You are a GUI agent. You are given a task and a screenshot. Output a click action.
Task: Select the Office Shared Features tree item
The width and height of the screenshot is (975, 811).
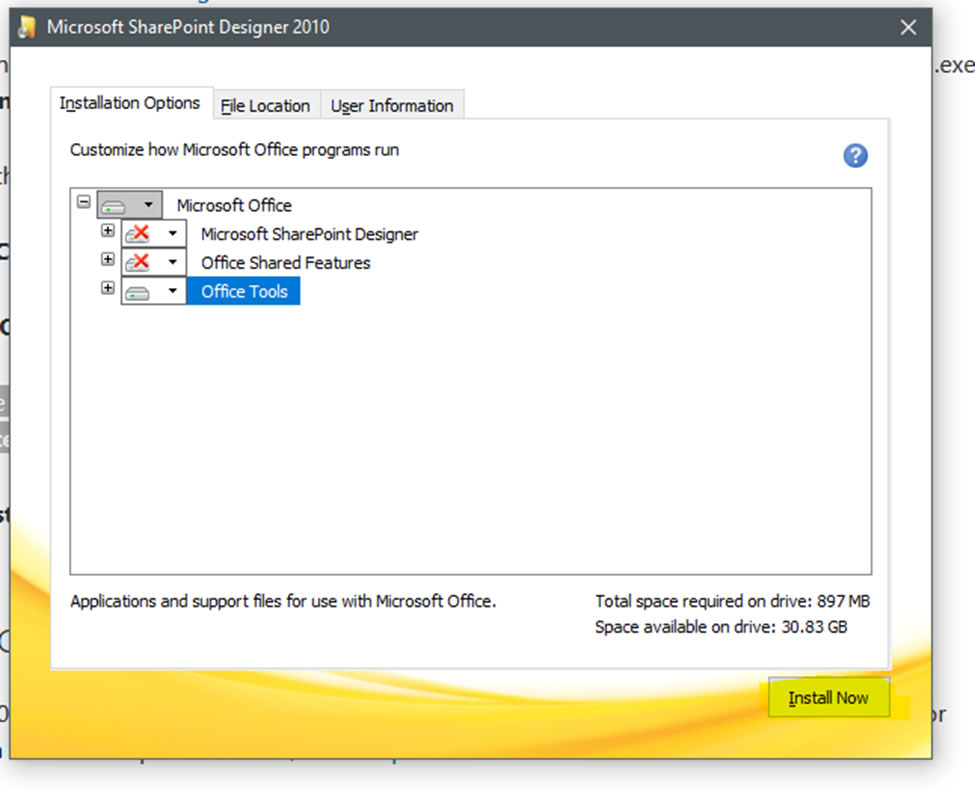(x=285, y=262)
